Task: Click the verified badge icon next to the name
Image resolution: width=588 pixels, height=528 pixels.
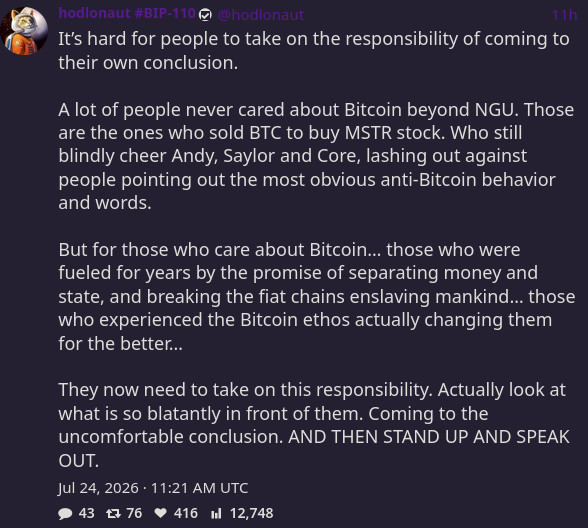Action: 205,15
